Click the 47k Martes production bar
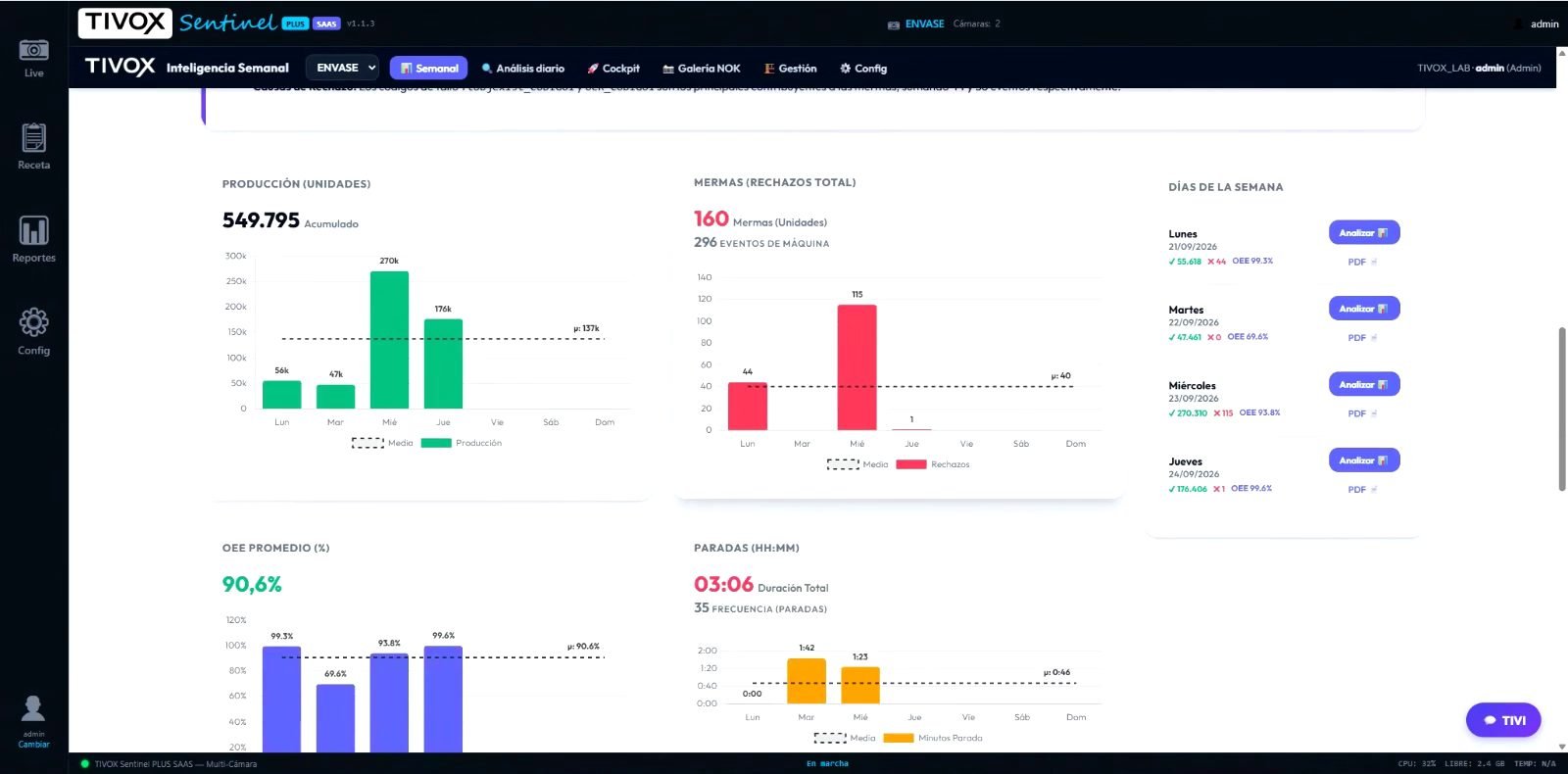Image resolution: width=1568 pixels, height=774 pixels. (336, 397)
